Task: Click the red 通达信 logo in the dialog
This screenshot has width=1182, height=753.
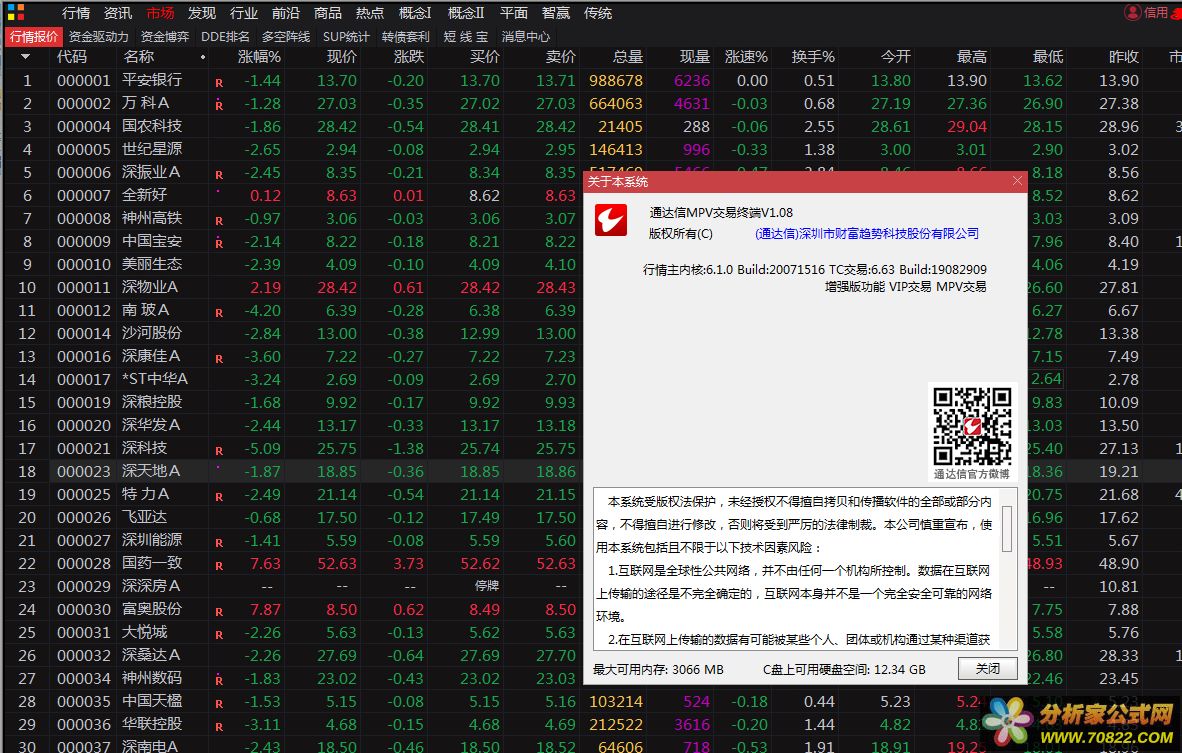Action: (611, 220)
